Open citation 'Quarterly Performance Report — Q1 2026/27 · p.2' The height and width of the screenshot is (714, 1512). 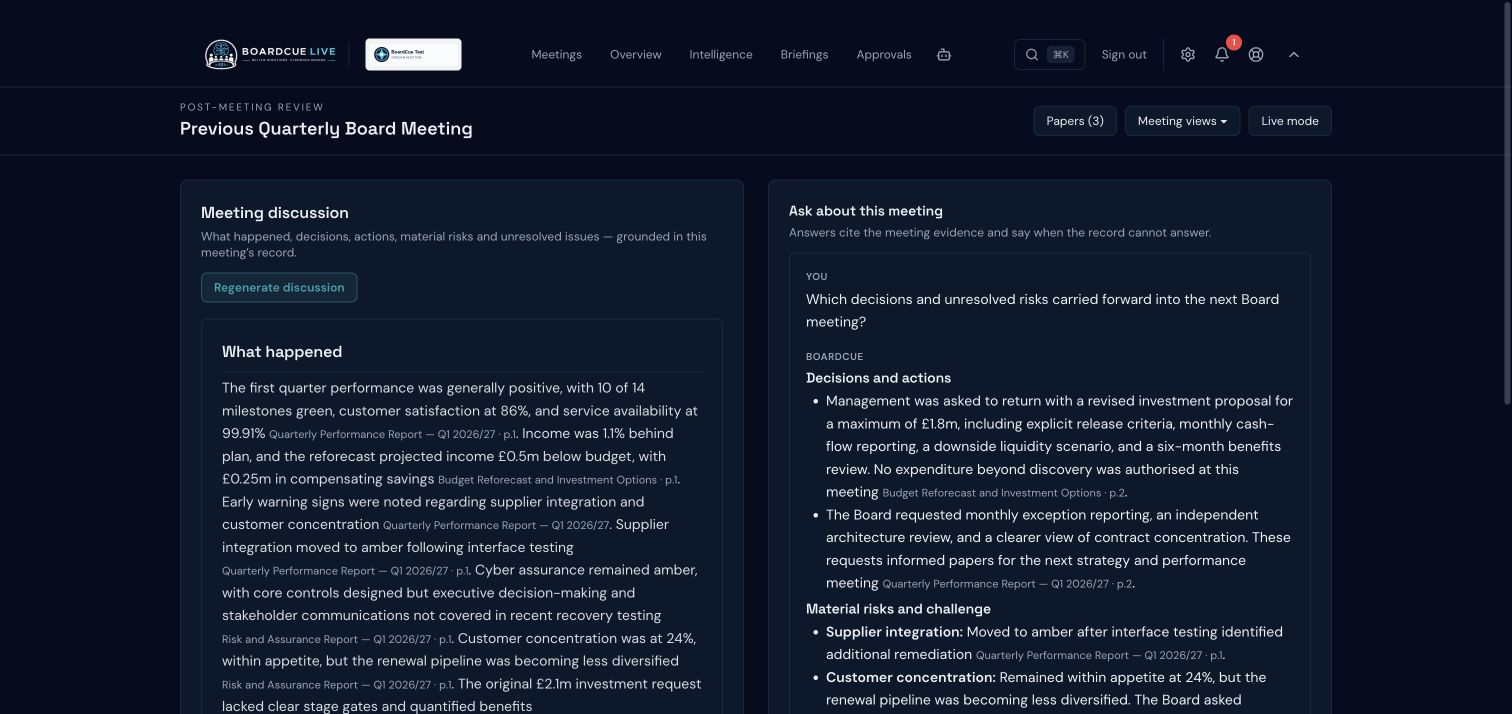(1008, 584)
